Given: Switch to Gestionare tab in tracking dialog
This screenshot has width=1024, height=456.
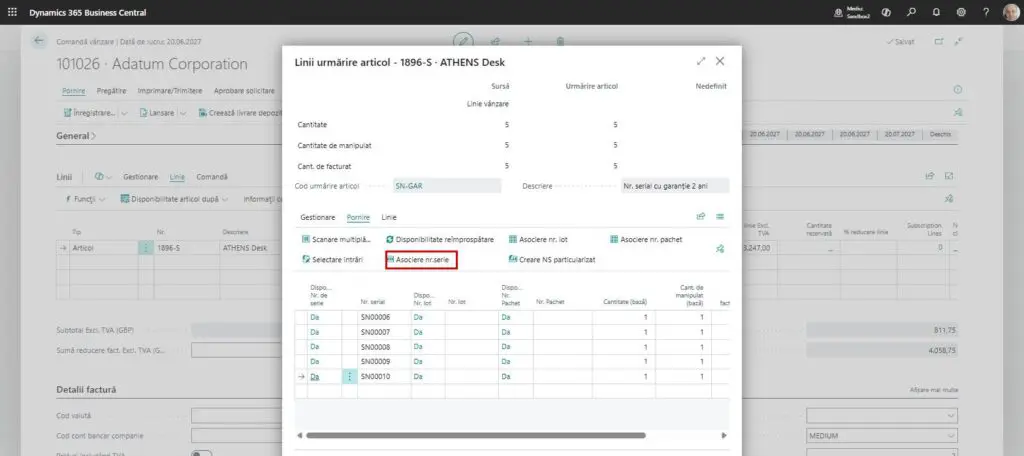Looking at the screenshot, I should pos(318,217).
